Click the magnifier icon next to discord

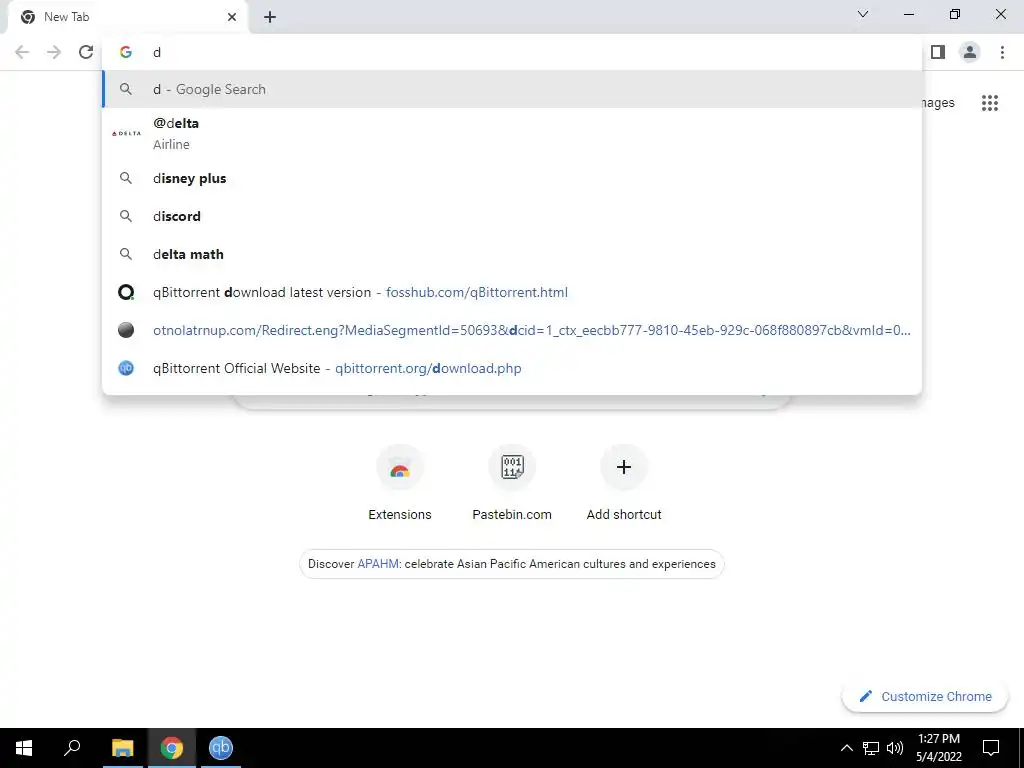pyautogui.click(x=126, y=216)
